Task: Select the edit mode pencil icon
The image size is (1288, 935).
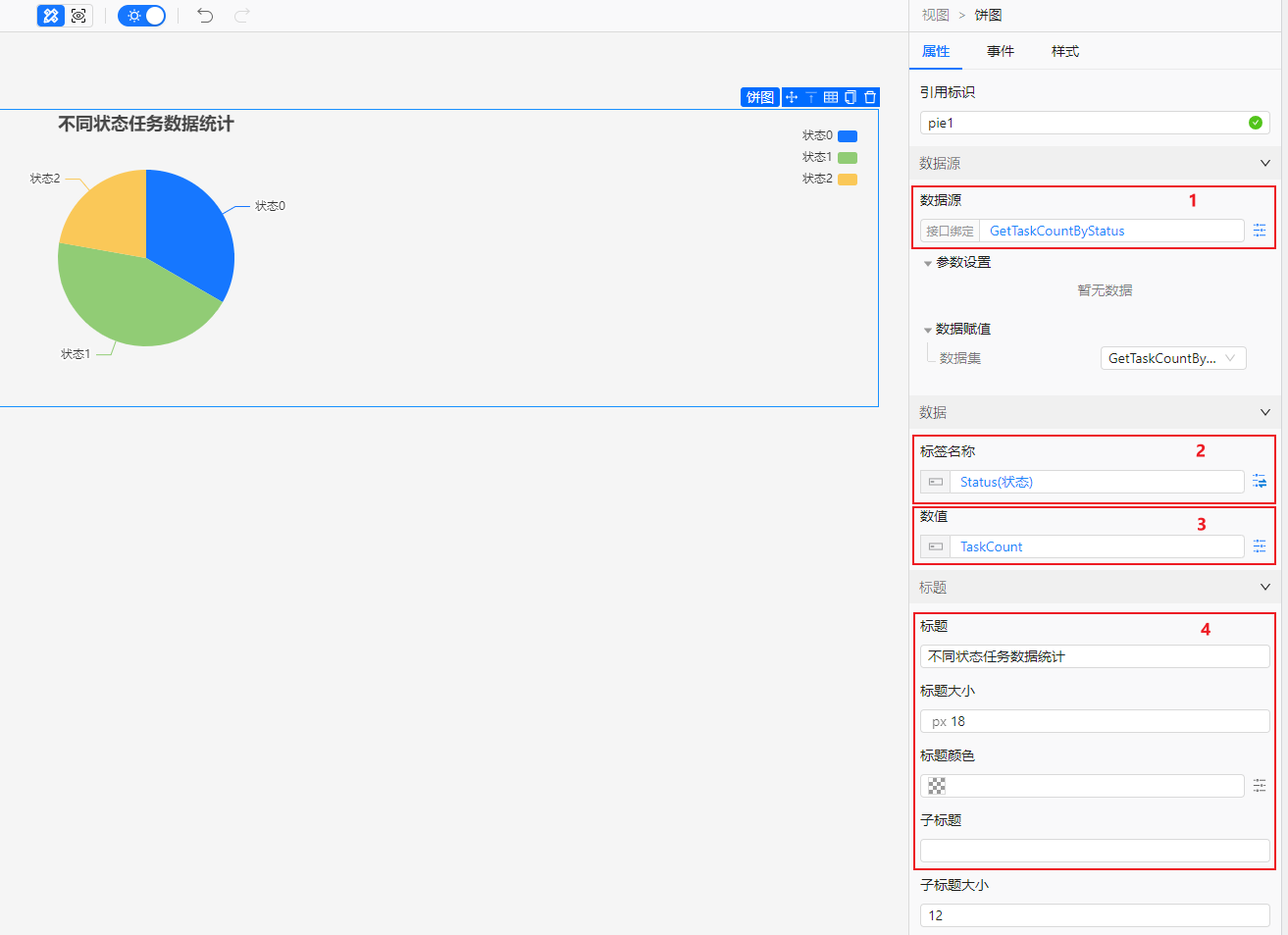Action: click(50, 16)
